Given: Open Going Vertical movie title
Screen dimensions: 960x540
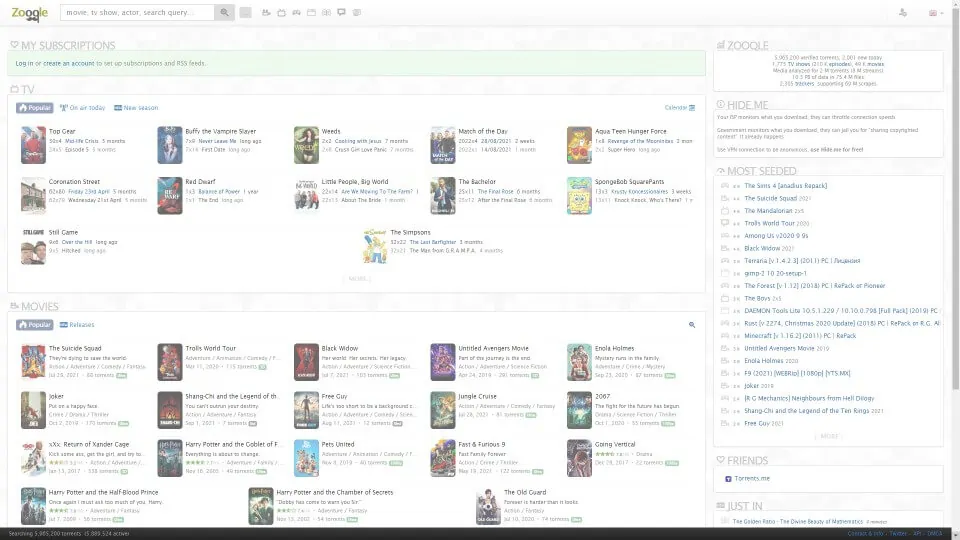Looking at the screenshot, I should [615, 444].
